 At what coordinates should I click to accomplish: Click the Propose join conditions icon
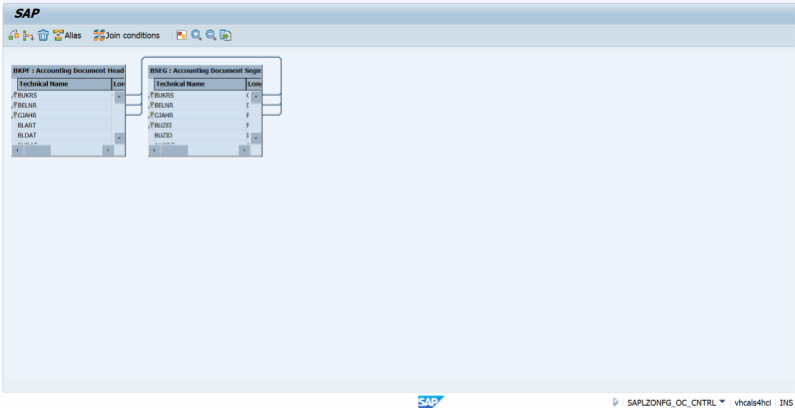[x=28, y=35]
